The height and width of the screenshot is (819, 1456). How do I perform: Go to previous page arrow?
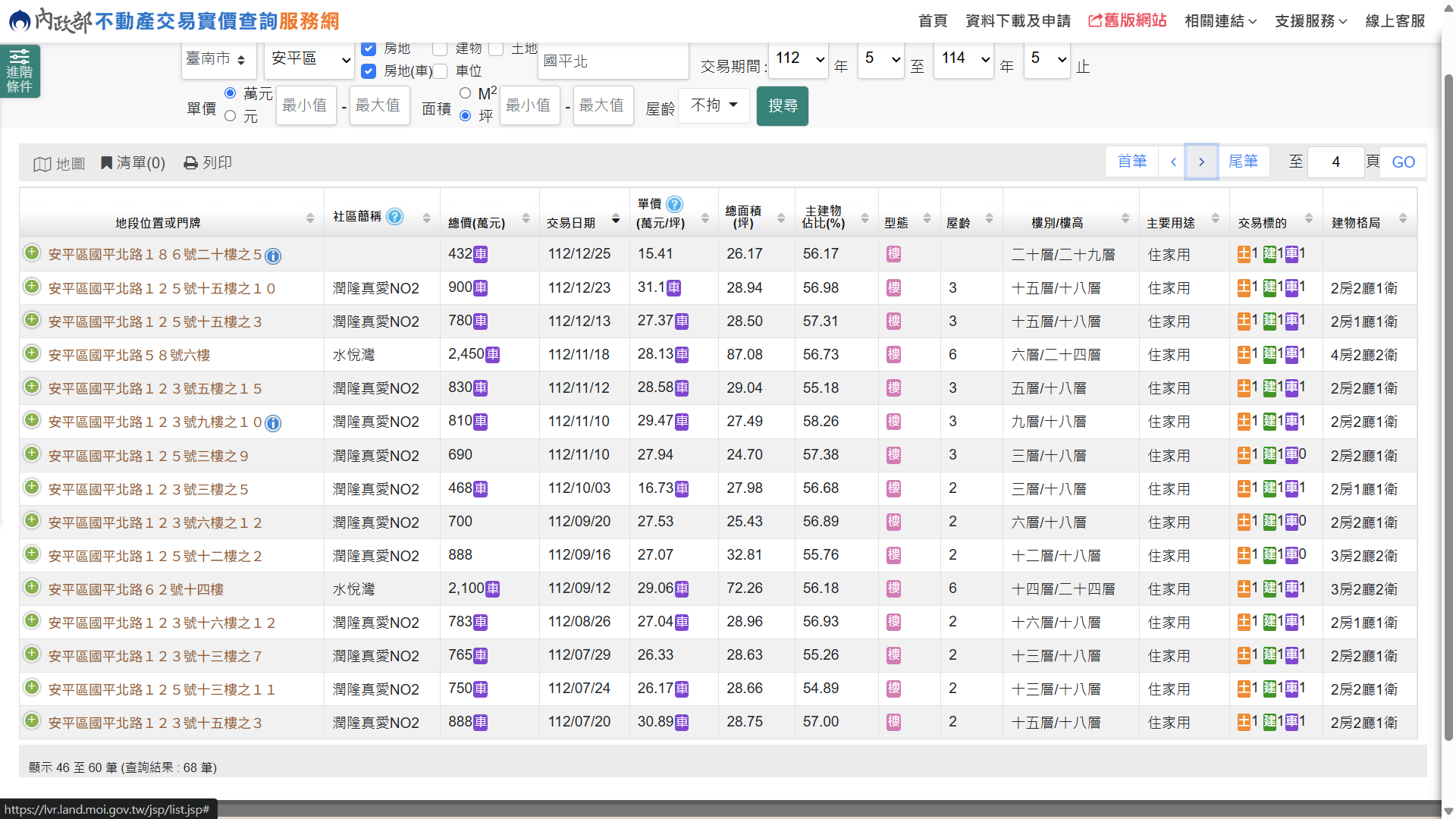[x=1173, y=162]
